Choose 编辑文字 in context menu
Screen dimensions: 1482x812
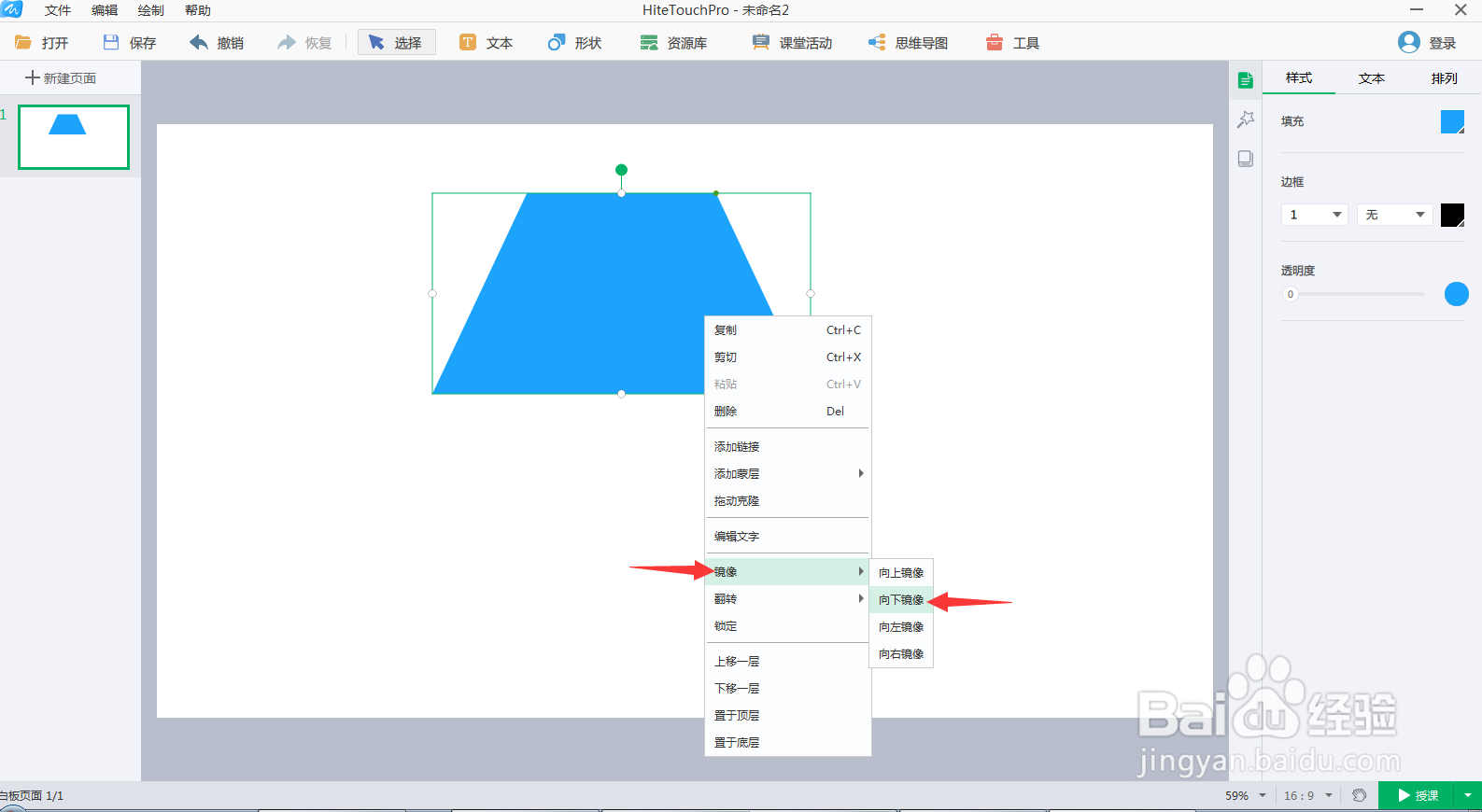[787, 536]
